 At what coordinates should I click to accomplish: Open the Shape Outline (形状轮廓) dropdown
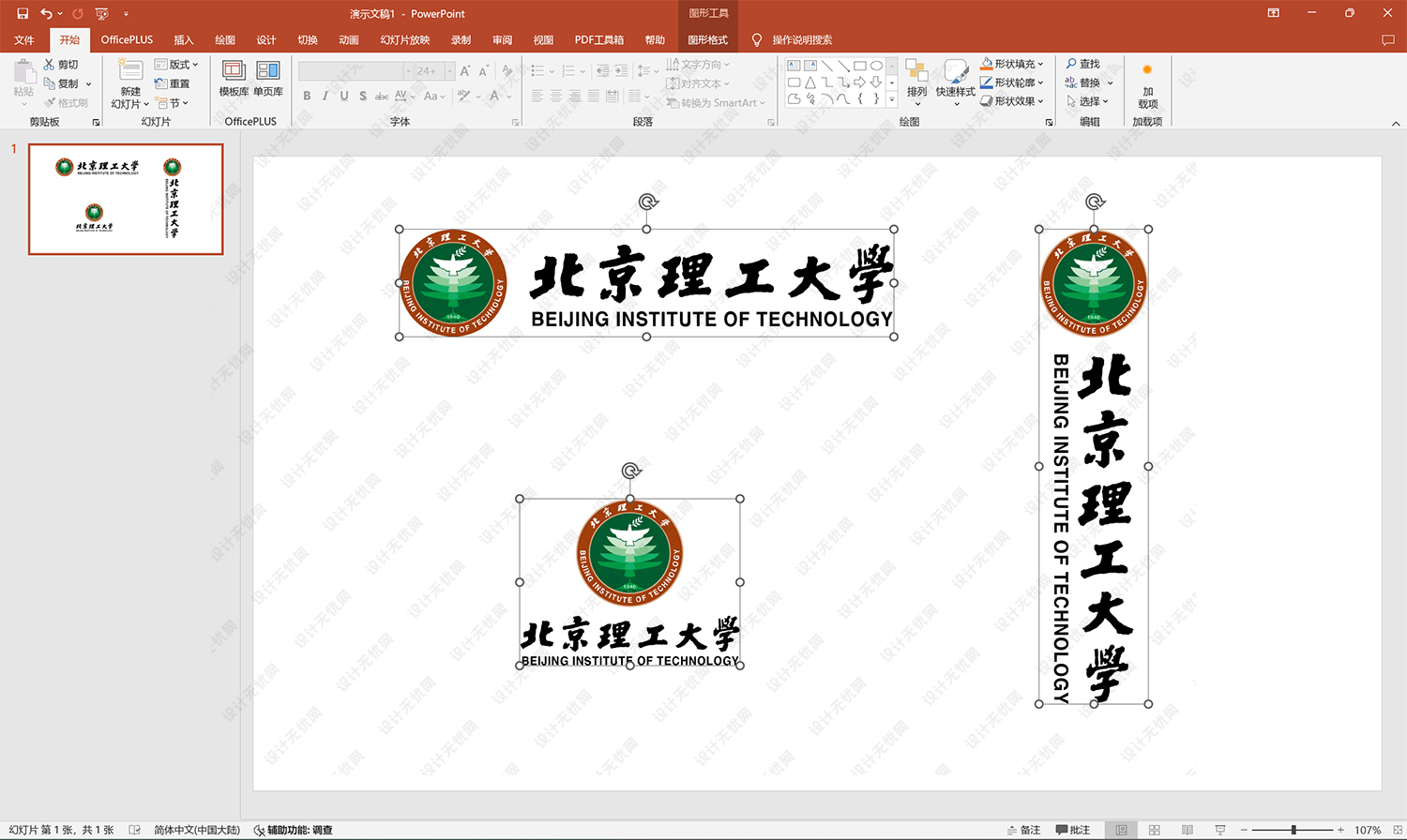coord(1012,82)
